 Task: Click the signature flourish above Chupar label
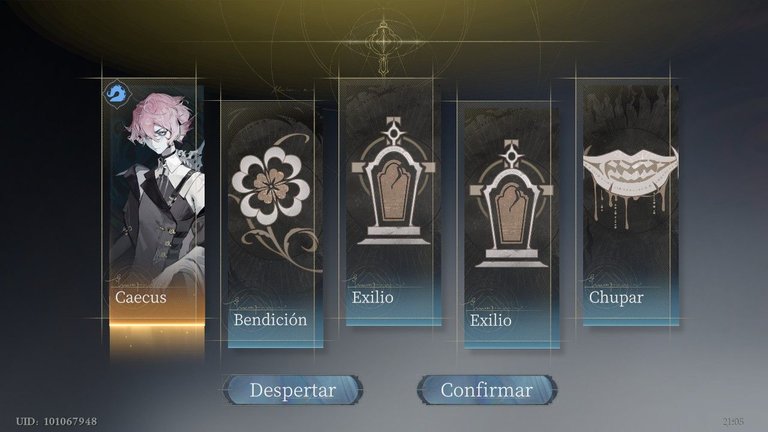[x=605, y=282]
